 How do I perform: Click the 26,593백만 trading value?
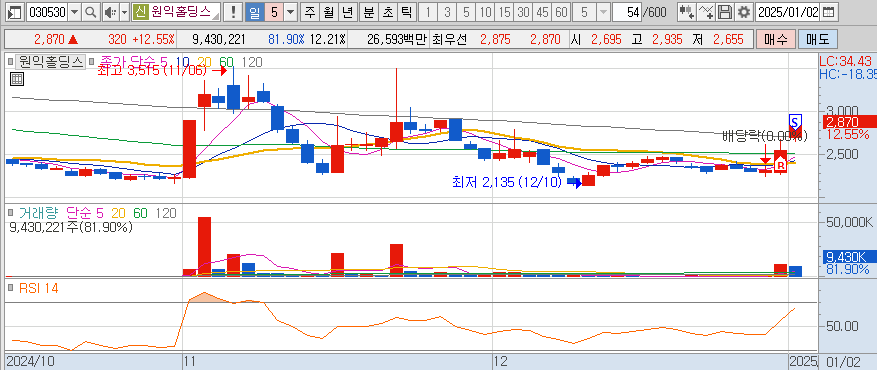(397, 40)
